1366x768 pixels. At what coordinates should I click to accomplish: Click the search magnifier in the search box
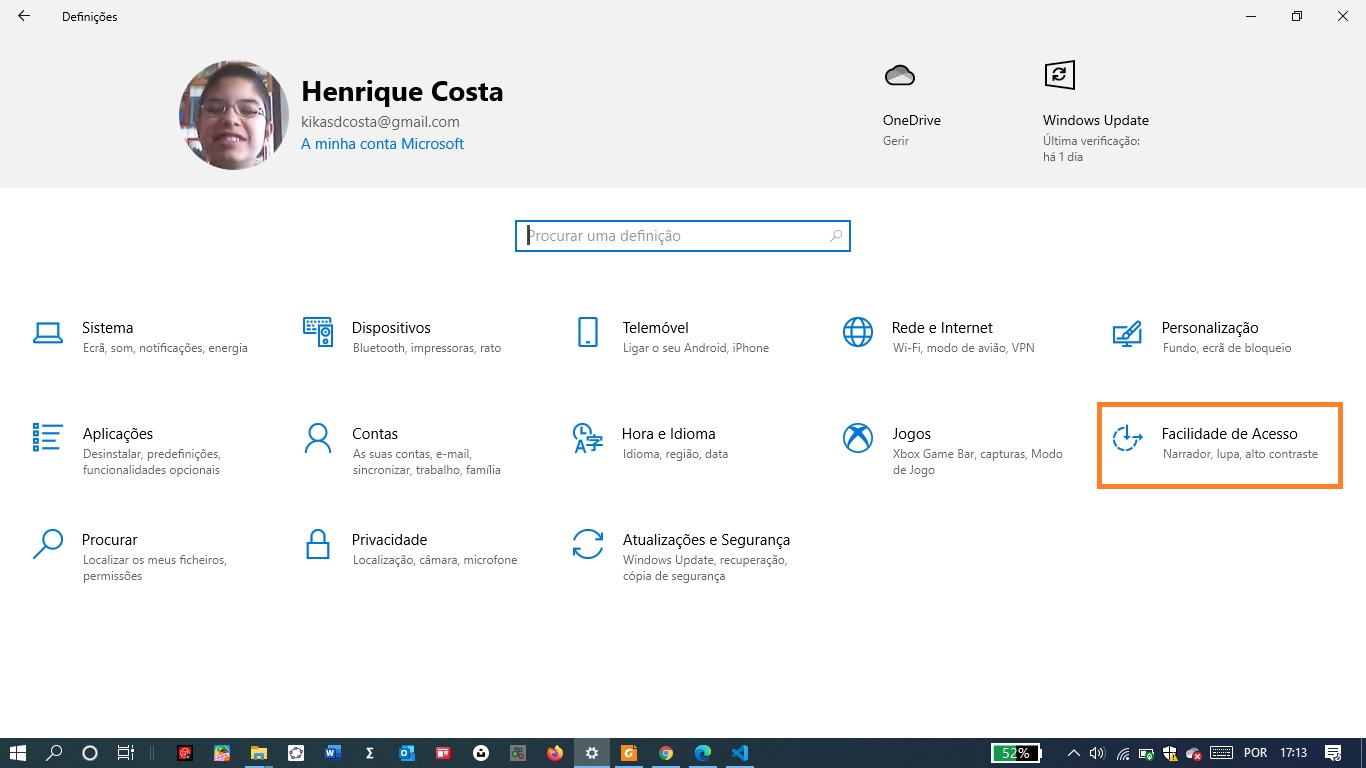[x=836, y=236]
